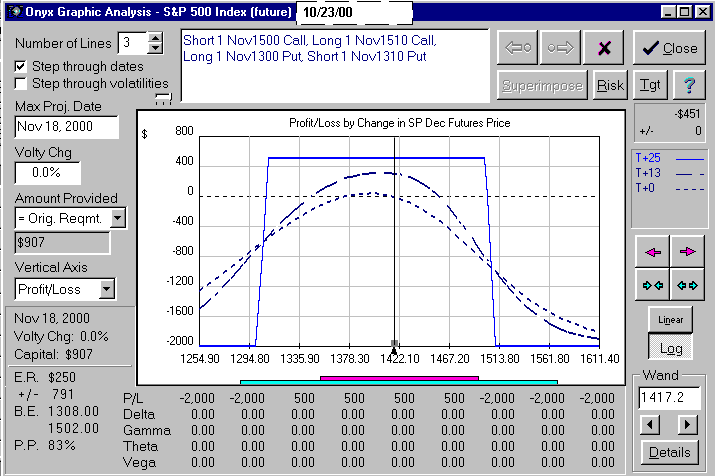This screenshot has height=476, width=715.
Task: Click the break-even value 1502.00
Action: [x=73, y=428]
